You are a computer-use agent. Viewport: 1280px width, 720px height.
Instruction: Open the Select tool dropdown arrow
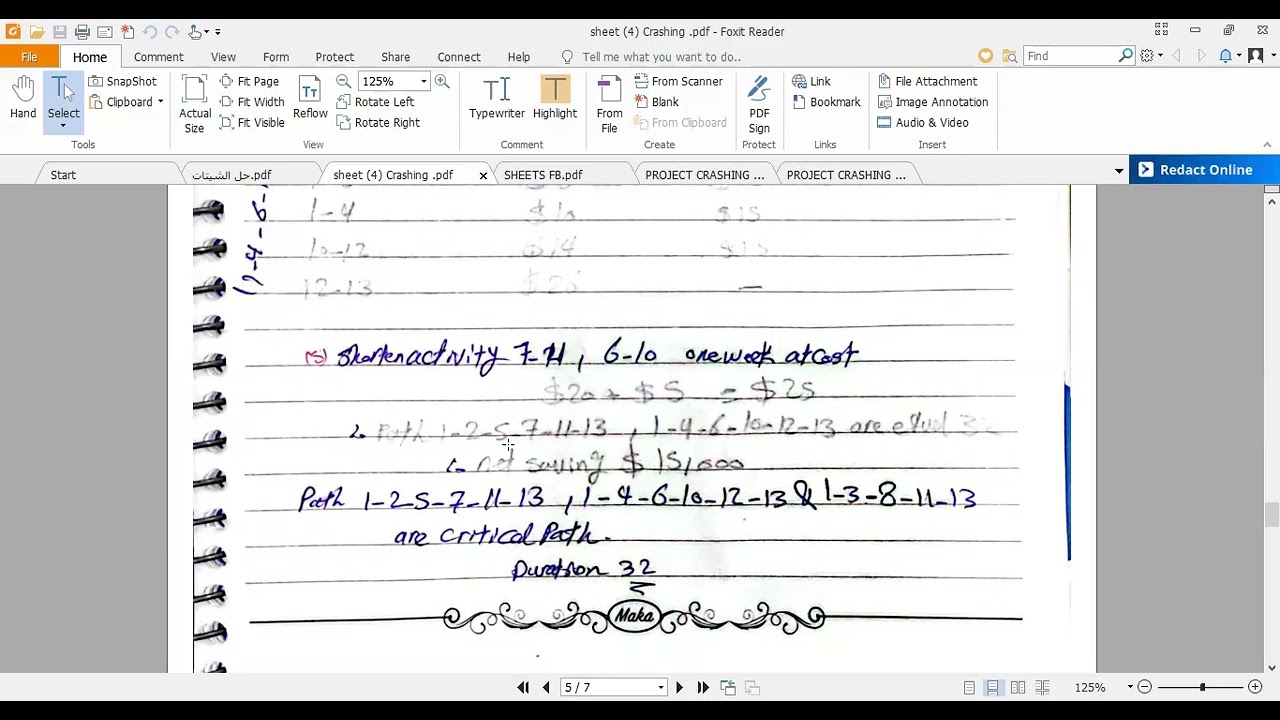tap(63, 126)
